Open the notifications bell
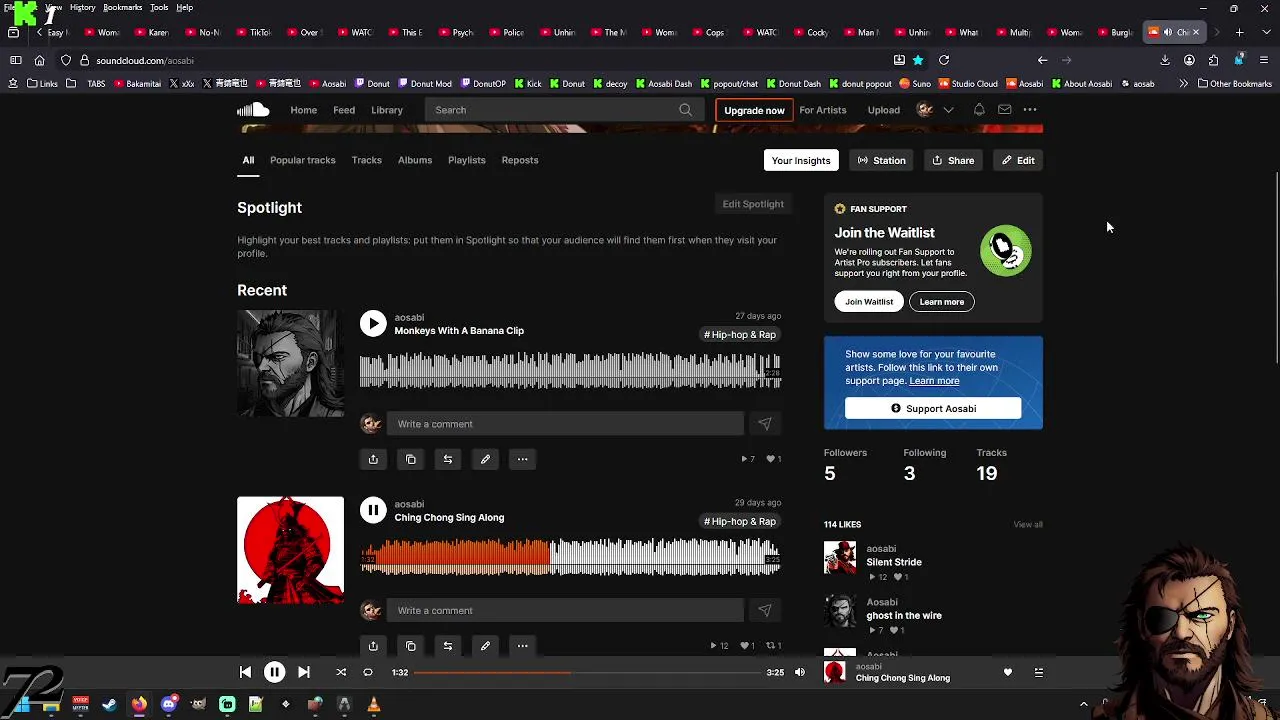1280x720 pixels. tap(979, 110)
